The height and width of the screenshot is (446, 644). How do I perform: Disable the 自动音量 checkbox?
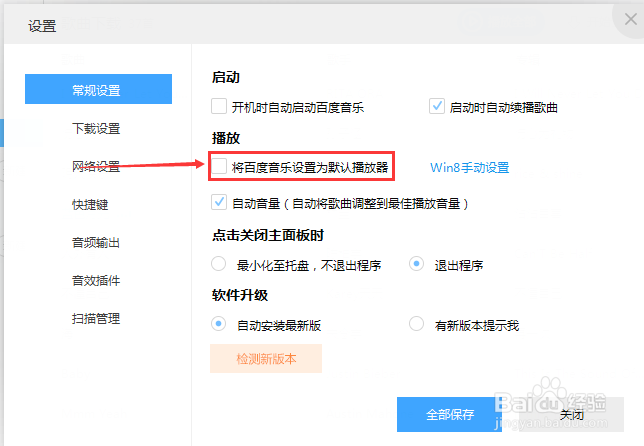click(219, 202)
